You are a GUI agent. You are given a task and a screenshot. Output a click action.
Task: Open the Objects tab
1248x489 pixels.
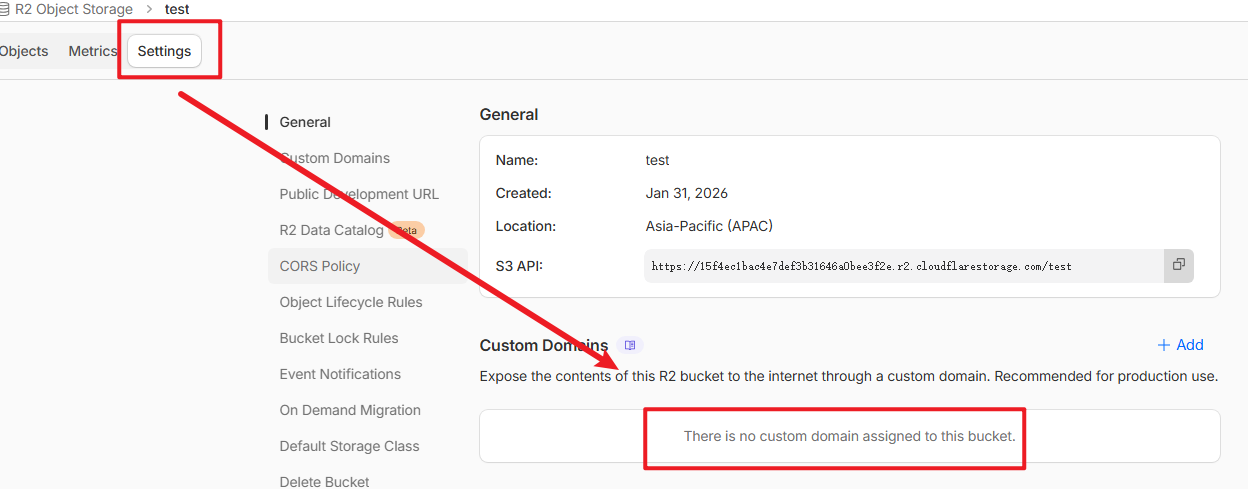24,52
